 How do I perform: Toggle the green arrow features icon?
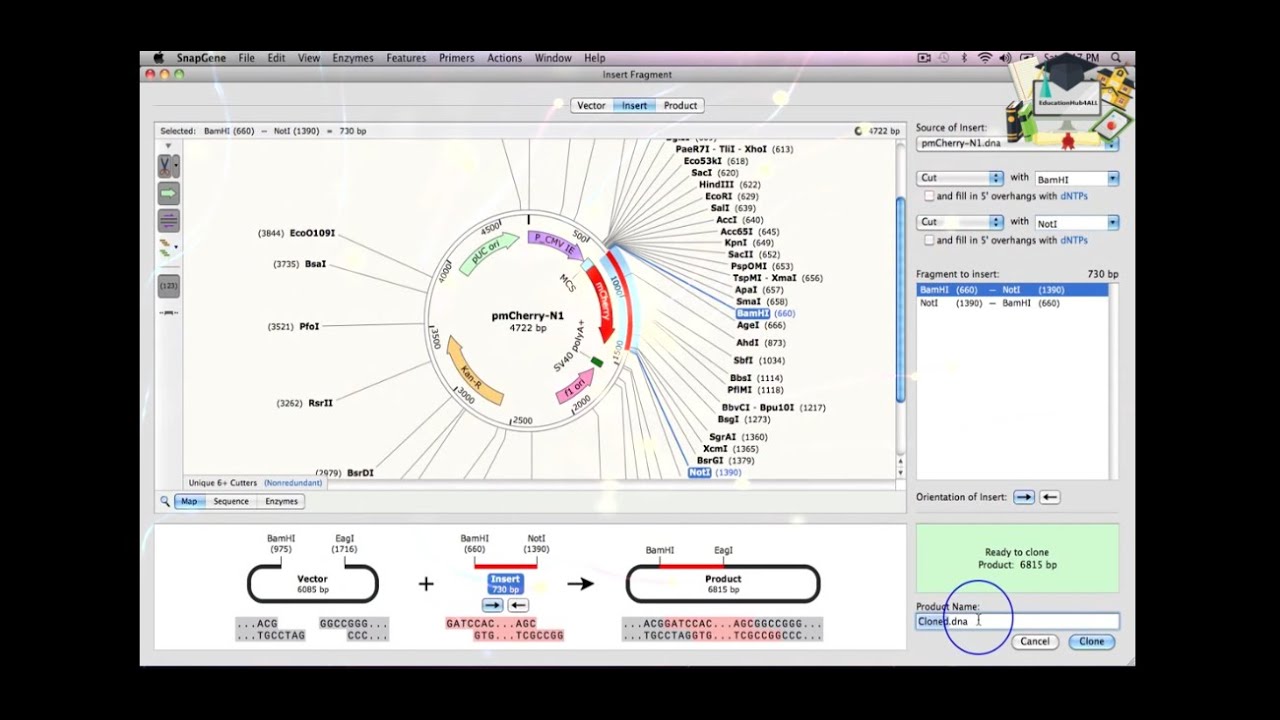coord(168,193)
